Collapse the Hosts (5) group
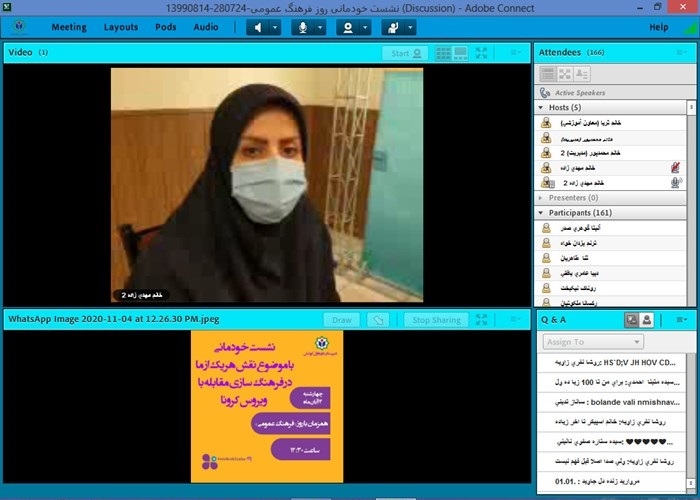The height and width of the screenshot is (500, 700). (x=542, y=107)
